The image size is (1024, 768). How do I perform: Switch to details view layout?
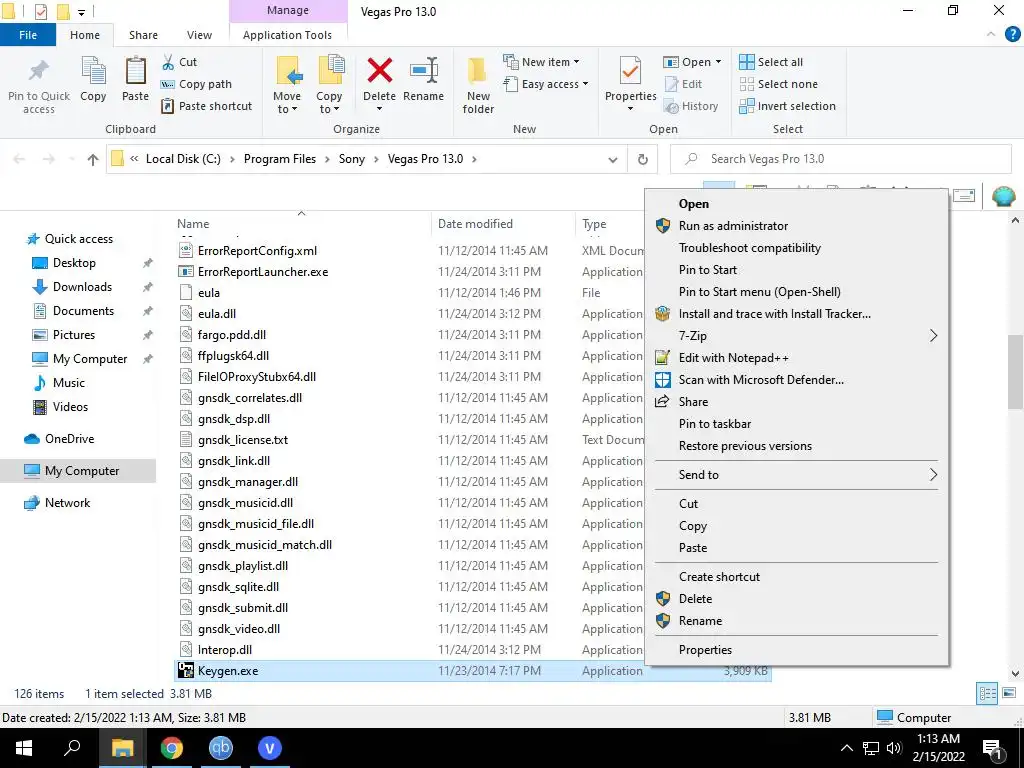pos(987,694)
